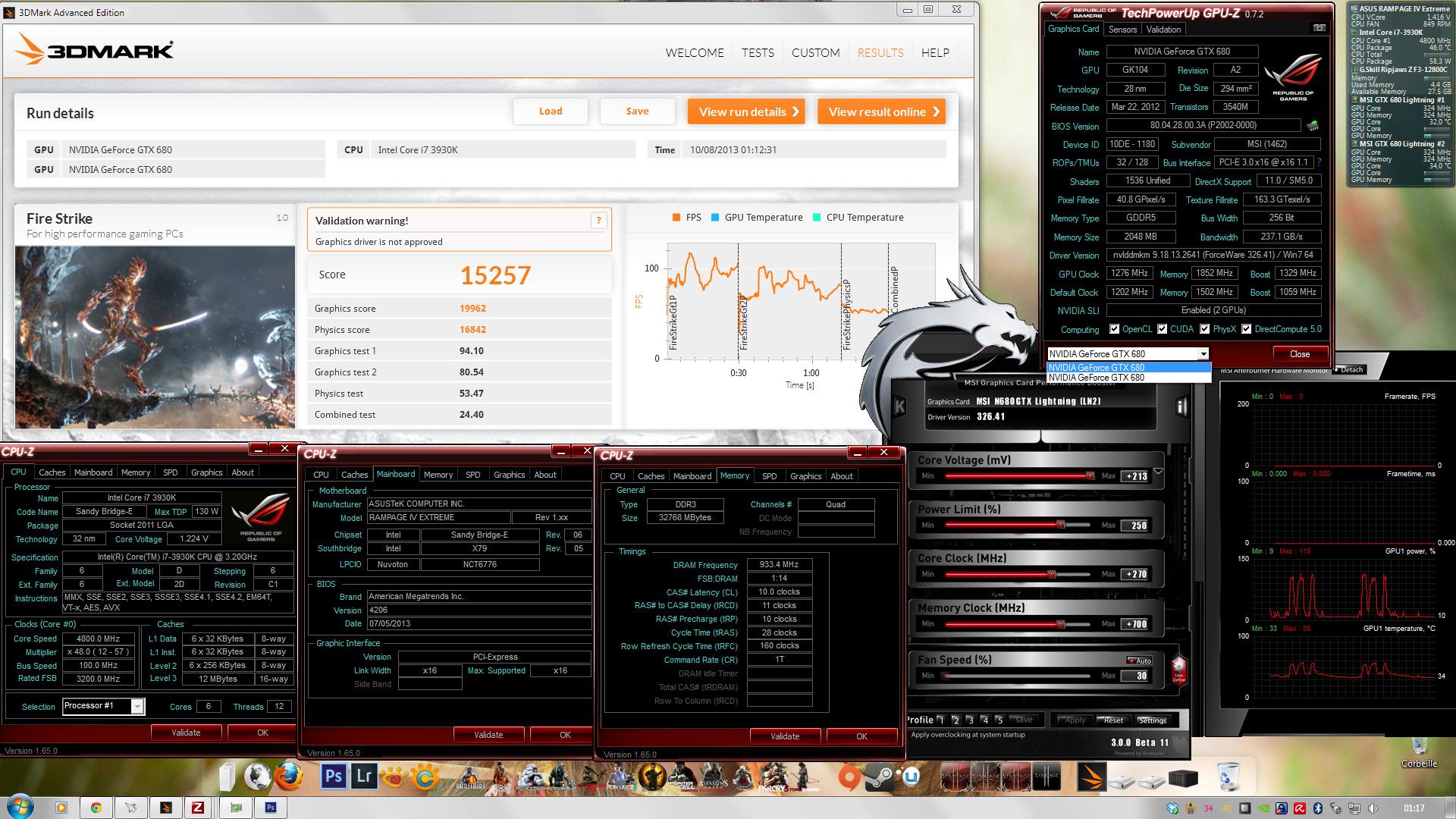
Task: Open the Sensors tab in GPU-Z
Action: click(1122, 30)
